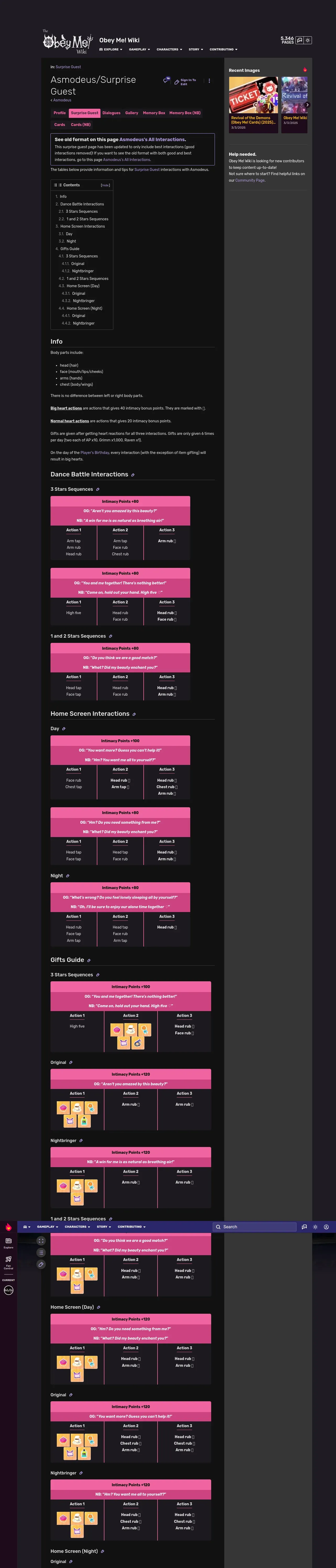Switch to the Profile tab

60,113
